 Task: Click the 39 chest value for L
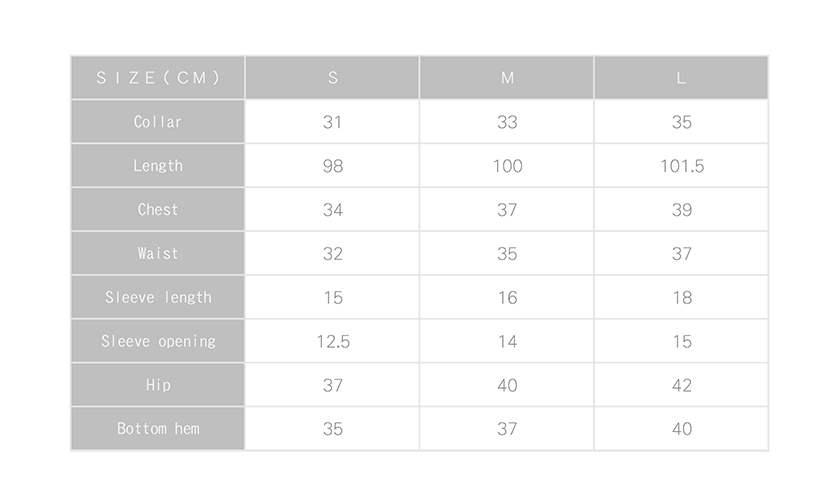681,209
